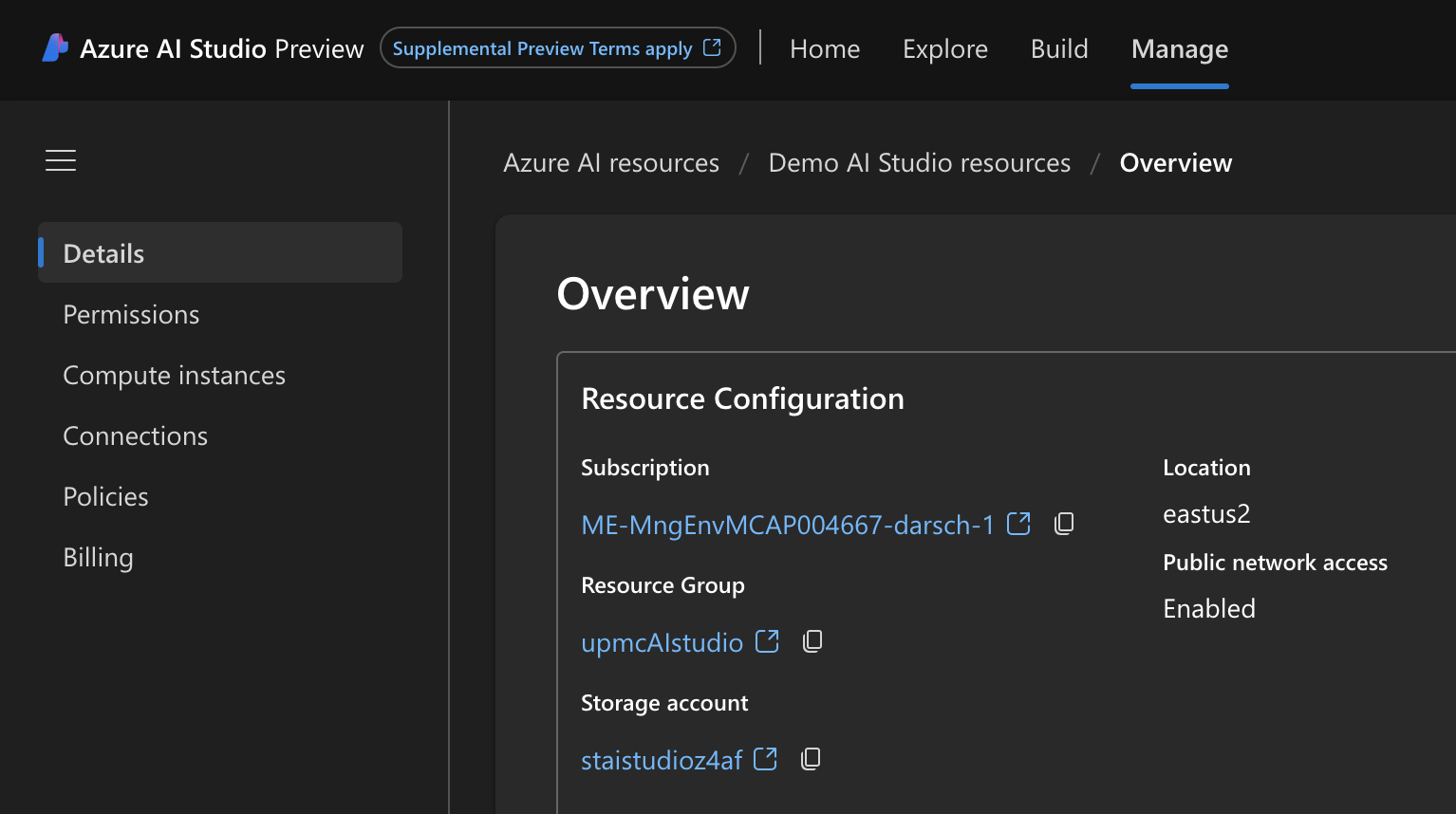The width and height of the screenshot is (1456, 814).
Task: Copy the subscription name to clipboard
Action: [1064, 524]
